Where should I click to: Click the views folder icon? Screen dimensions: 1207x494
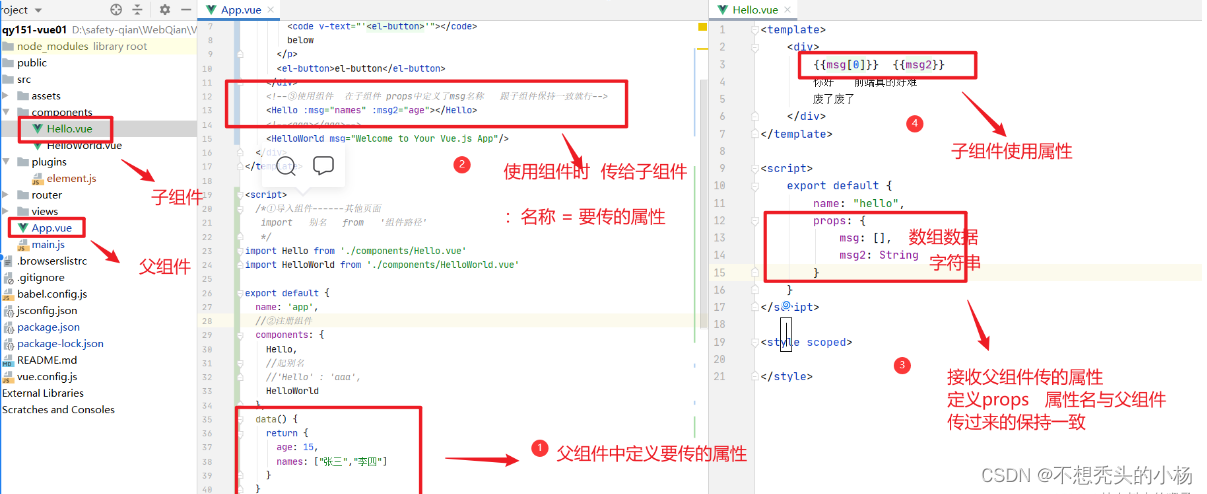tap(23, 211)
